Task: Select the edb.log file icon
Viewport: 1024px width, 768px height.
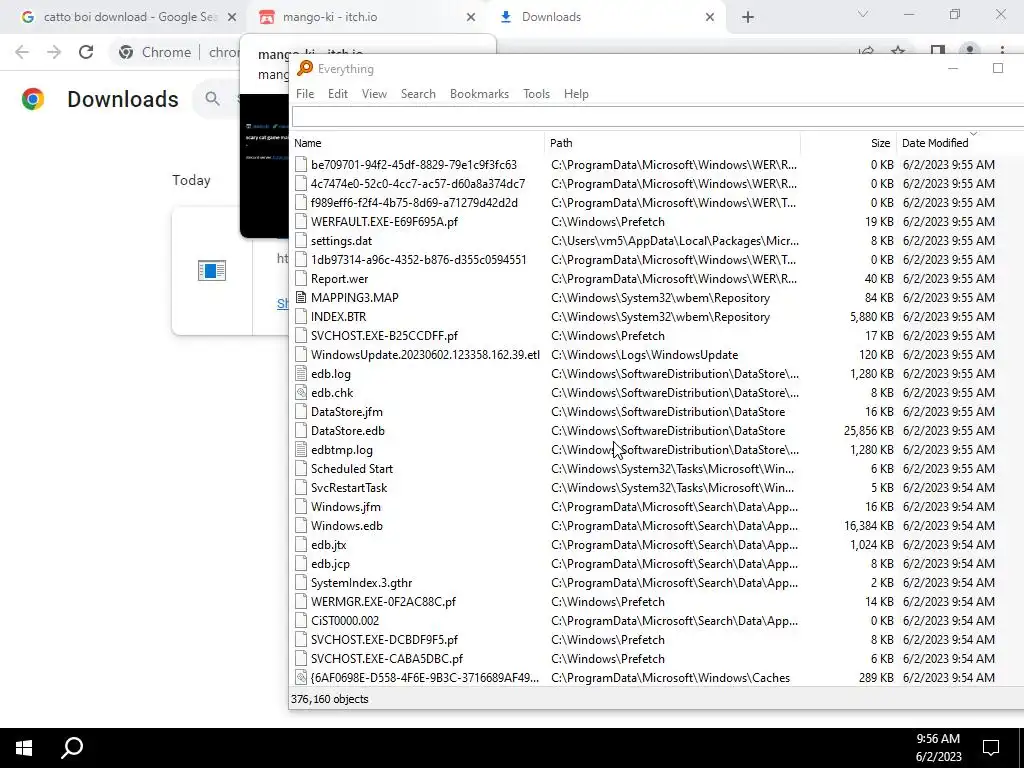Action: (300, 374)
